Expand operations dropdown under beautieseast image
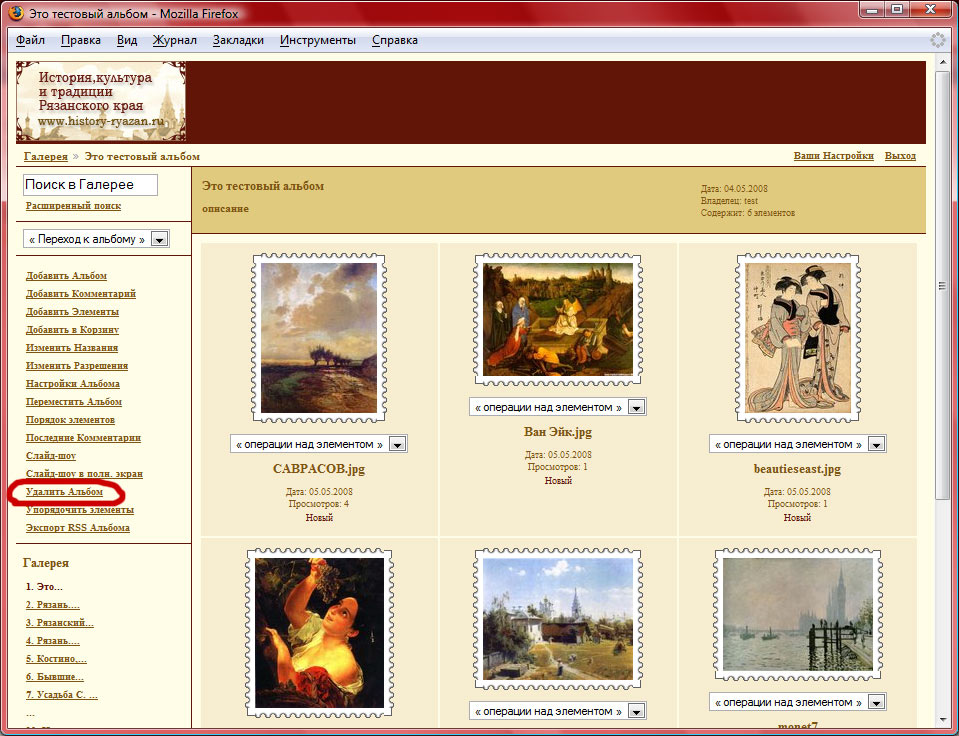The width and height of the screenshot is (959, 736). (798, 444)
